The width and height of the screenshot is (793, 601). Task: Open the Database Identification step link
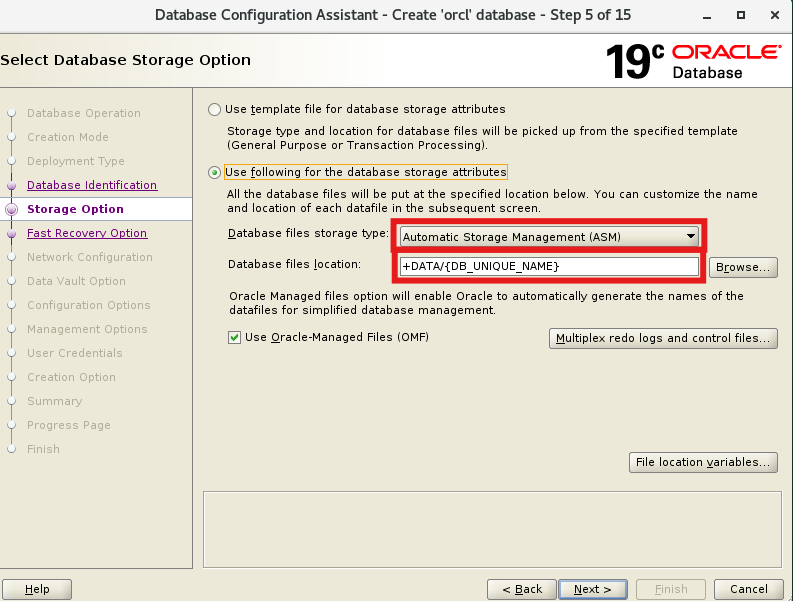coord(92,185)
